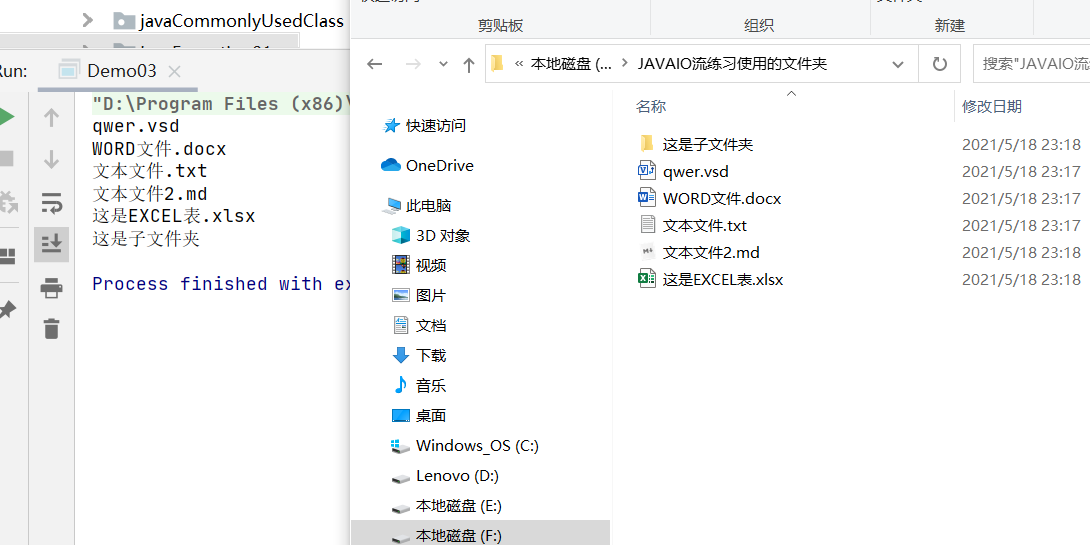Toggle the pin tab icon
1090x545 pixels.
click(6, 309)
